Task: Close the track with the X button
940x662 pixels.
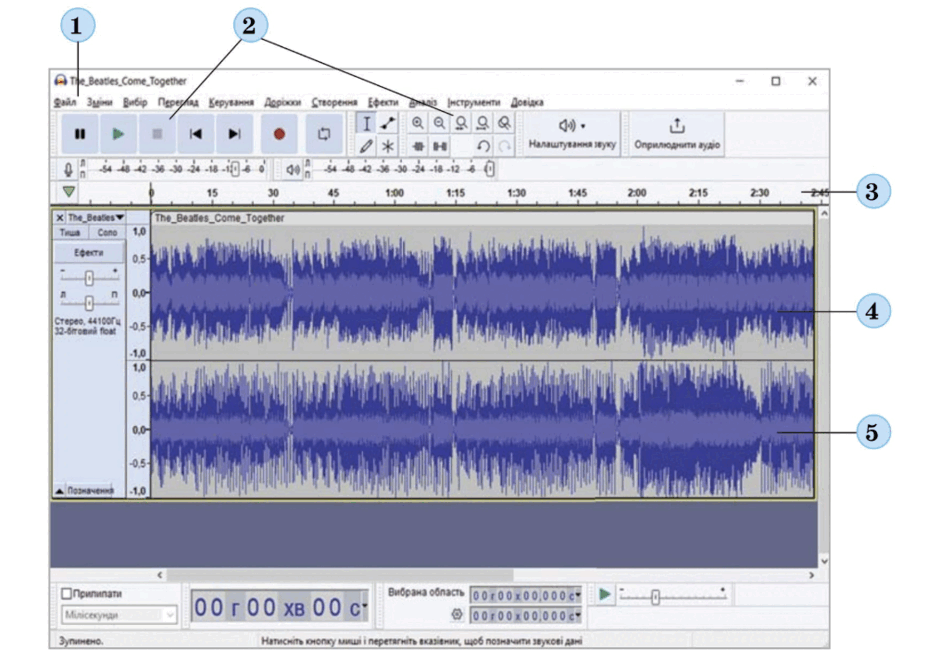Action: 59,218
